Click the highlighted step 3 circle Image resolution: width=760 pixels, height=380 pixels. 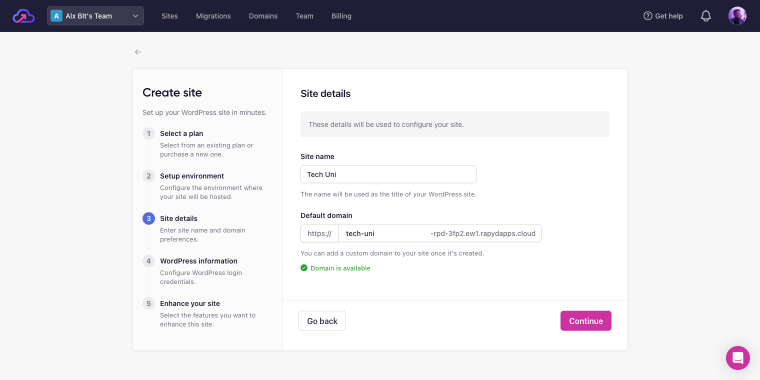148,219
